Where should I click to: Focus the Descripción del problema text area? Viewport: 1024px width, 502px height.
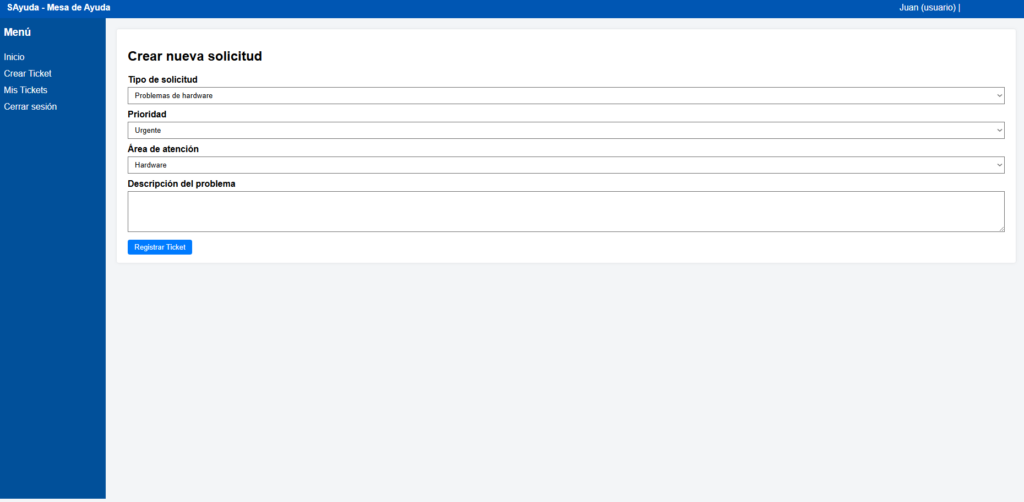click(x=566, y=212)
